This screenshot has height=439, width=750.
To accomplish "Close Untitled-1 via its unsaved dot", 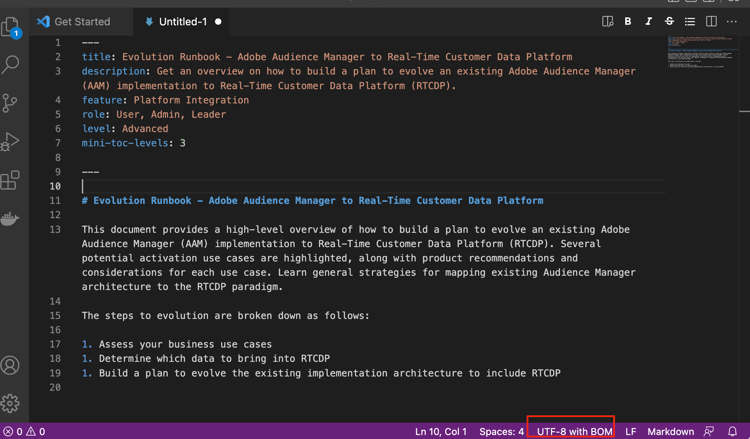I will coord(218,22).
